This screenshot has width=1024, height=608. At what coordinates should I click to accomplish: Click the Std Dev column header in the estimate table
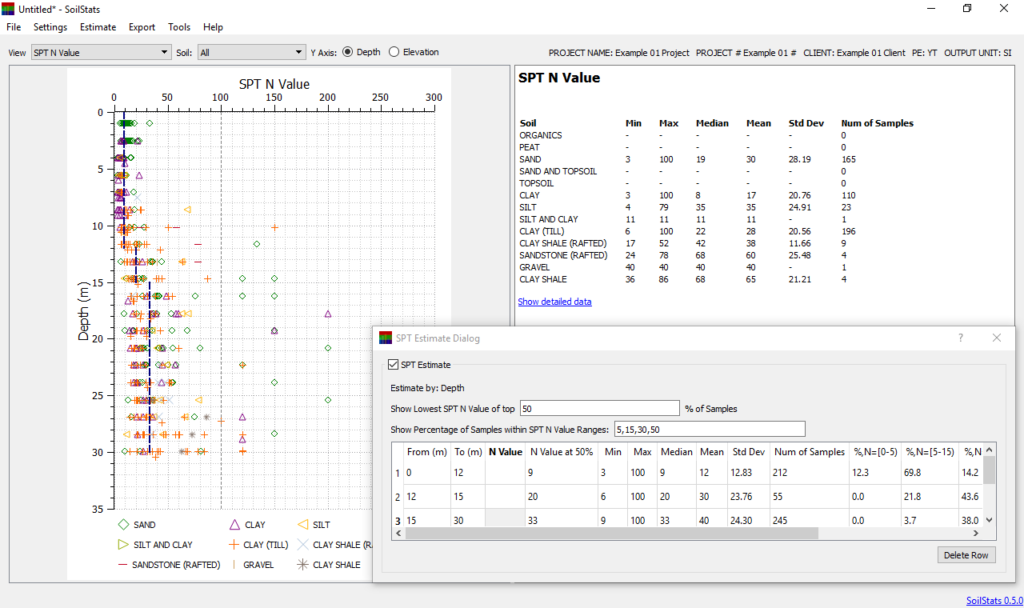748,451
